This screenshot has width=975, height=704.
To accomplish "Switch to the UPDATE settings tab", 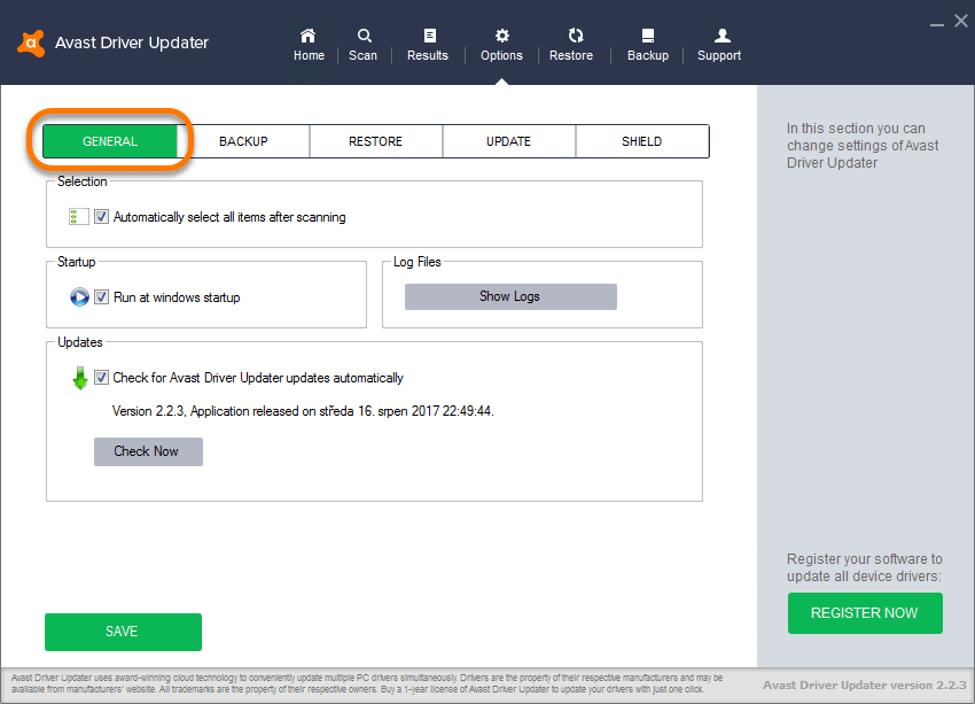I will click(508, 141).
